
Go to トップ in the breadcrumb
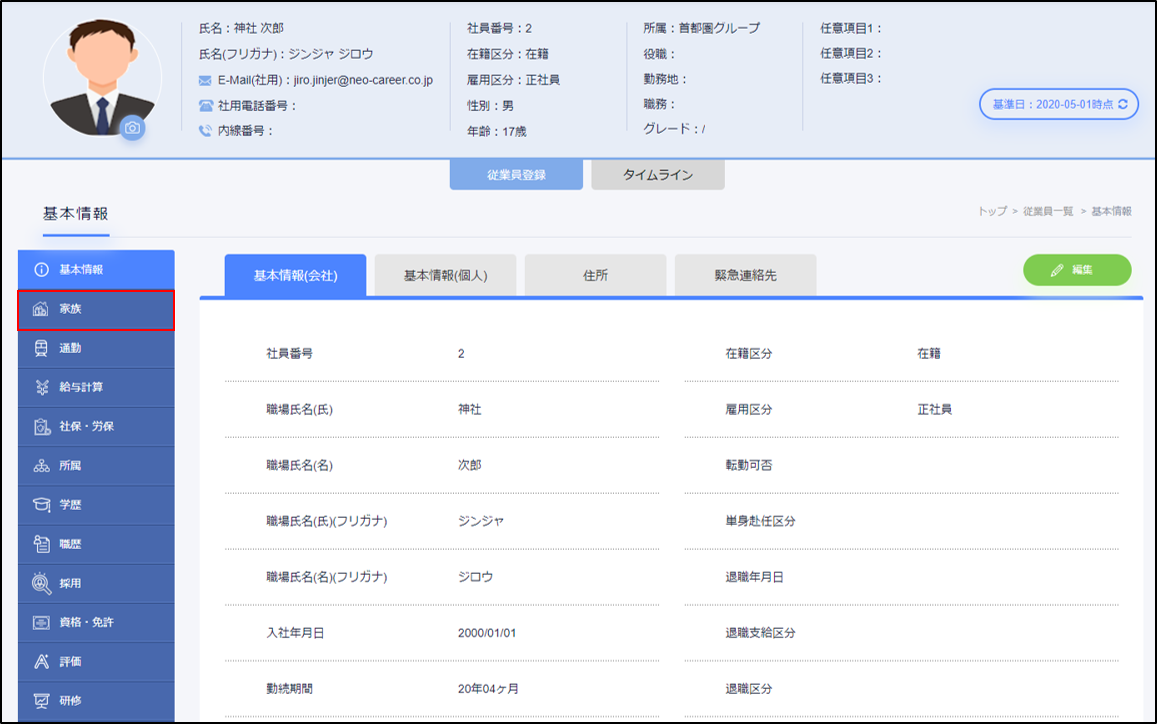[x=992, y=212]
